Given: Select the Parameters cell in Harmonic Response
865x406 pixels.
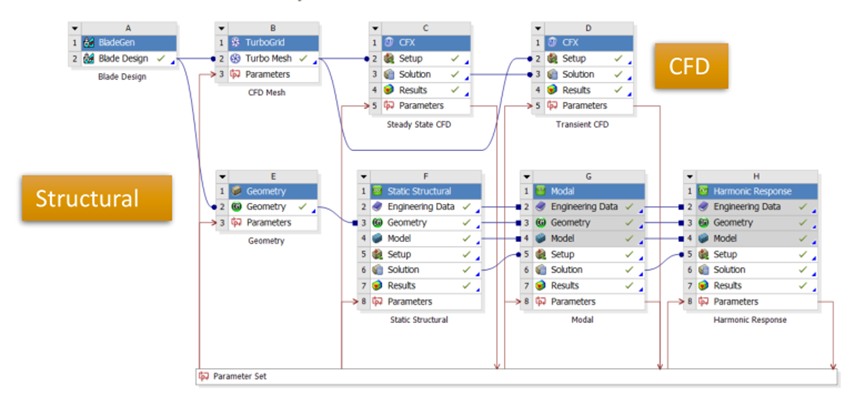Looking at the screenshot, I should [x=756, y=302].
